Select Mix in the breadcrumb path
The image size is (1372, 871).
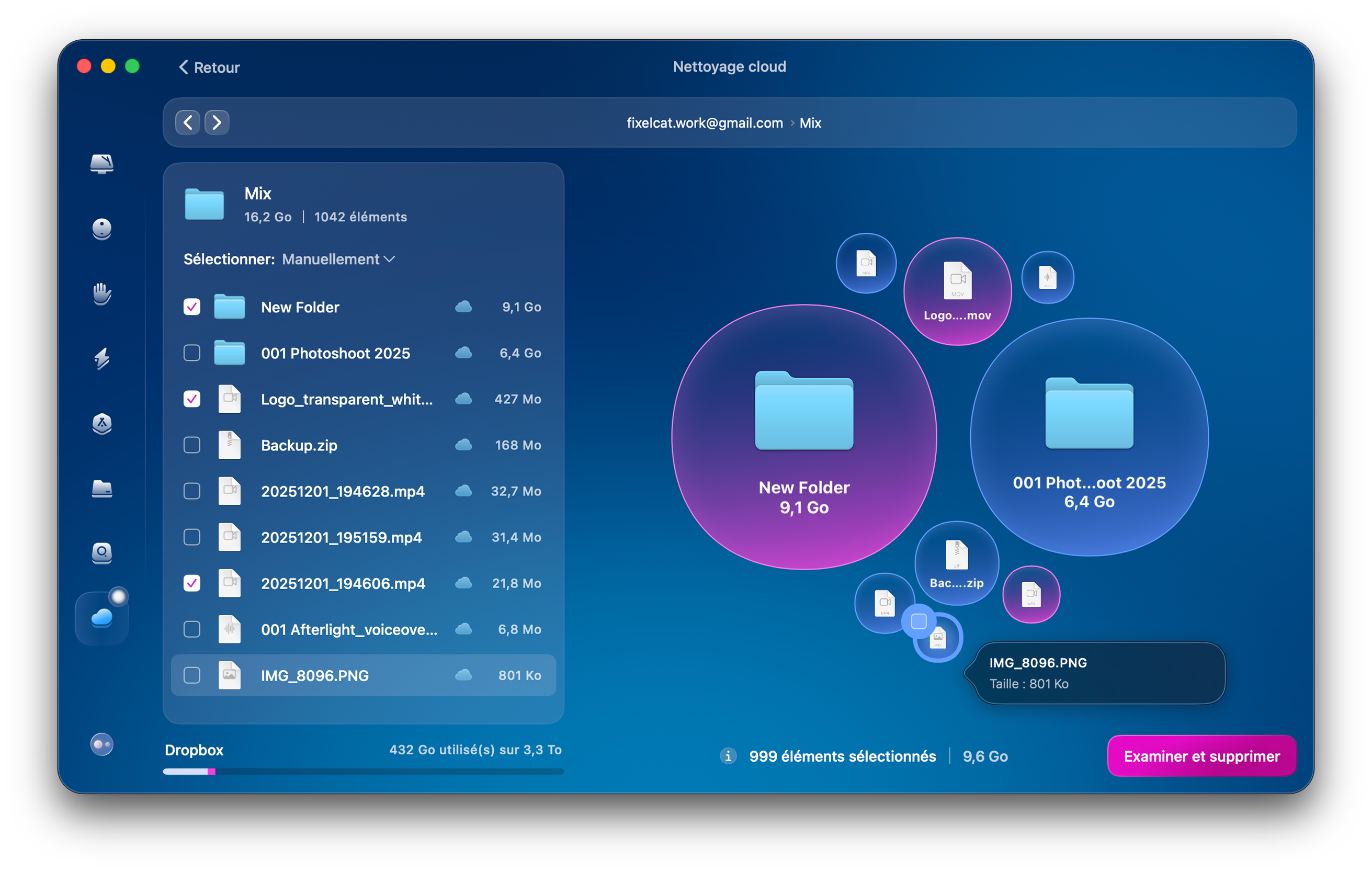click(810, 122)
